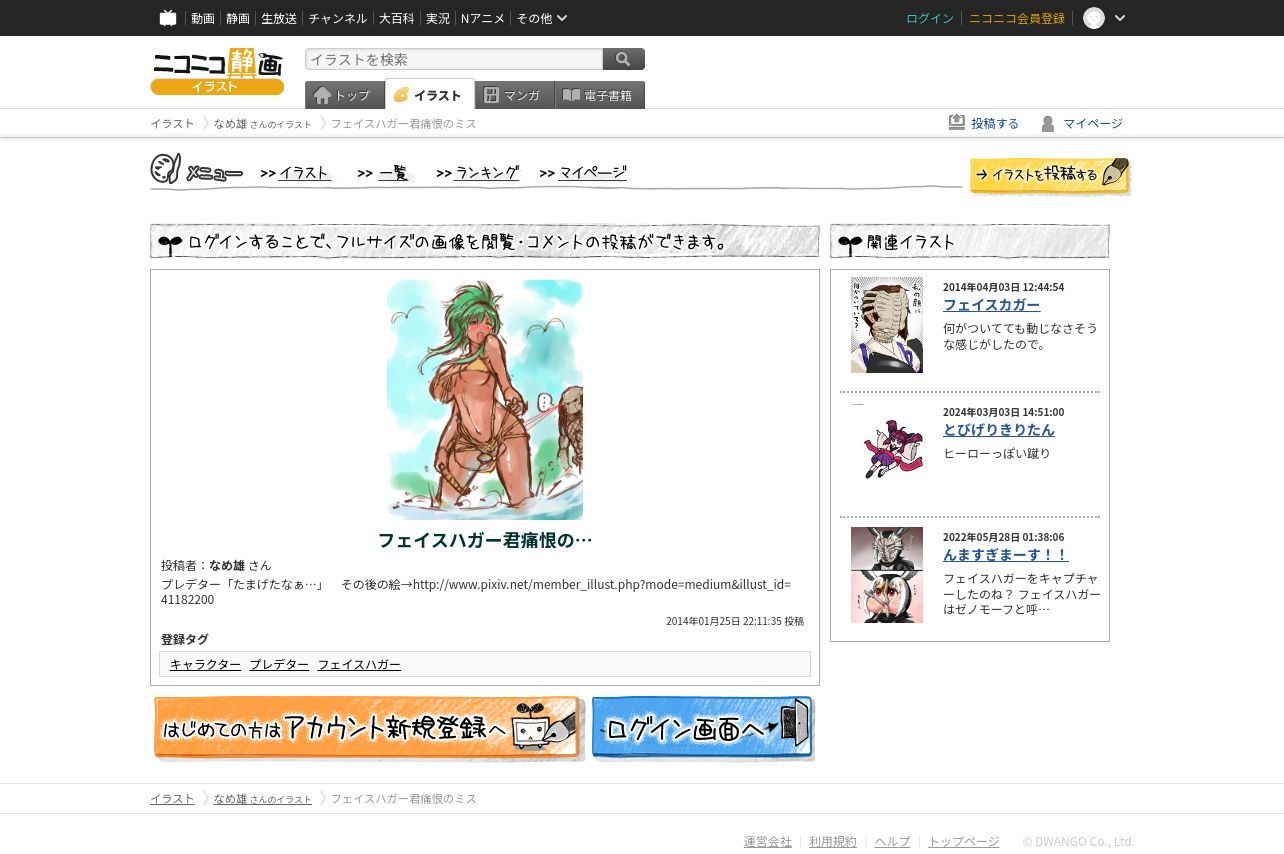Click the 投稿する upload icon
The height and width of the screenshot is (854, 1284).
957,122
